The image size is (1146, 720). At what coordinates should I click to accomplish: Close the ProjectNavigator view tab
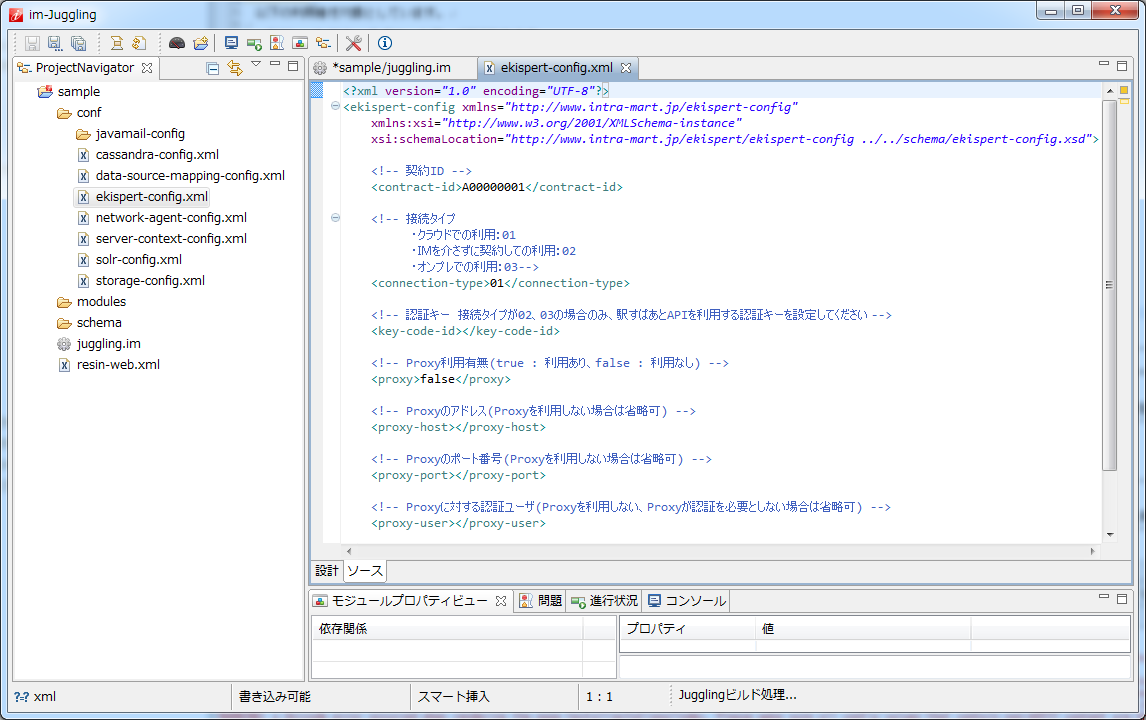point(147,68)
